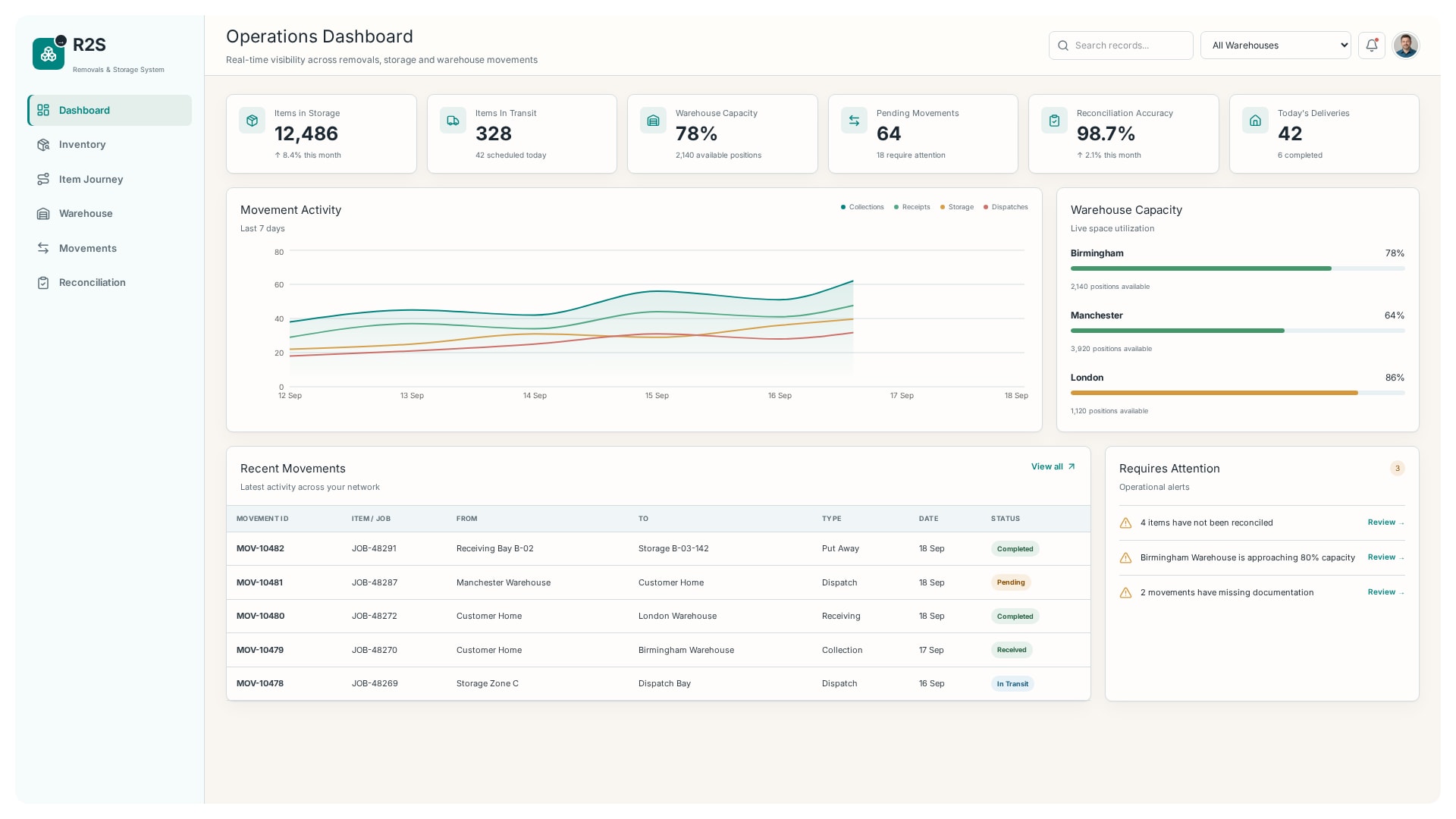Open notifications bell icon
The height and width of the screenshot is (819, 1456).
coord(1371,45)
